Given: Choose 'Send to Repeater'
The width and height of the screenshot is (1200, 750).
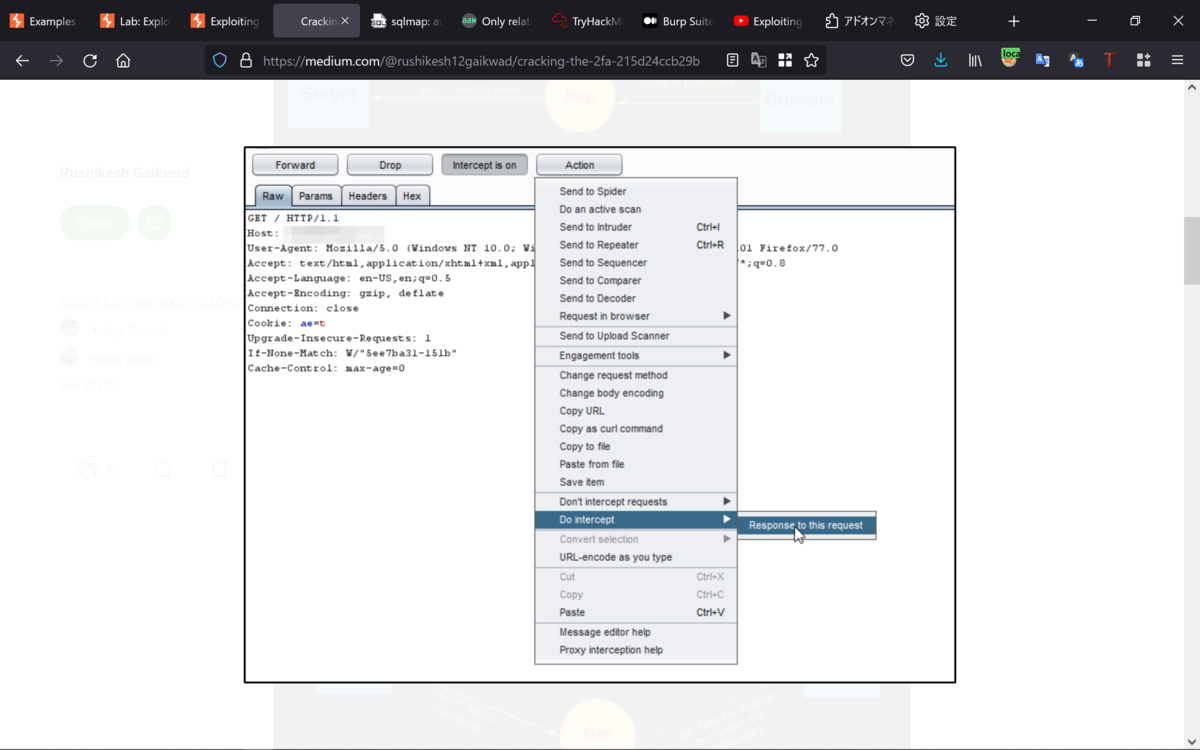Looking at the screenshot, I should click(x=636, y=245).
